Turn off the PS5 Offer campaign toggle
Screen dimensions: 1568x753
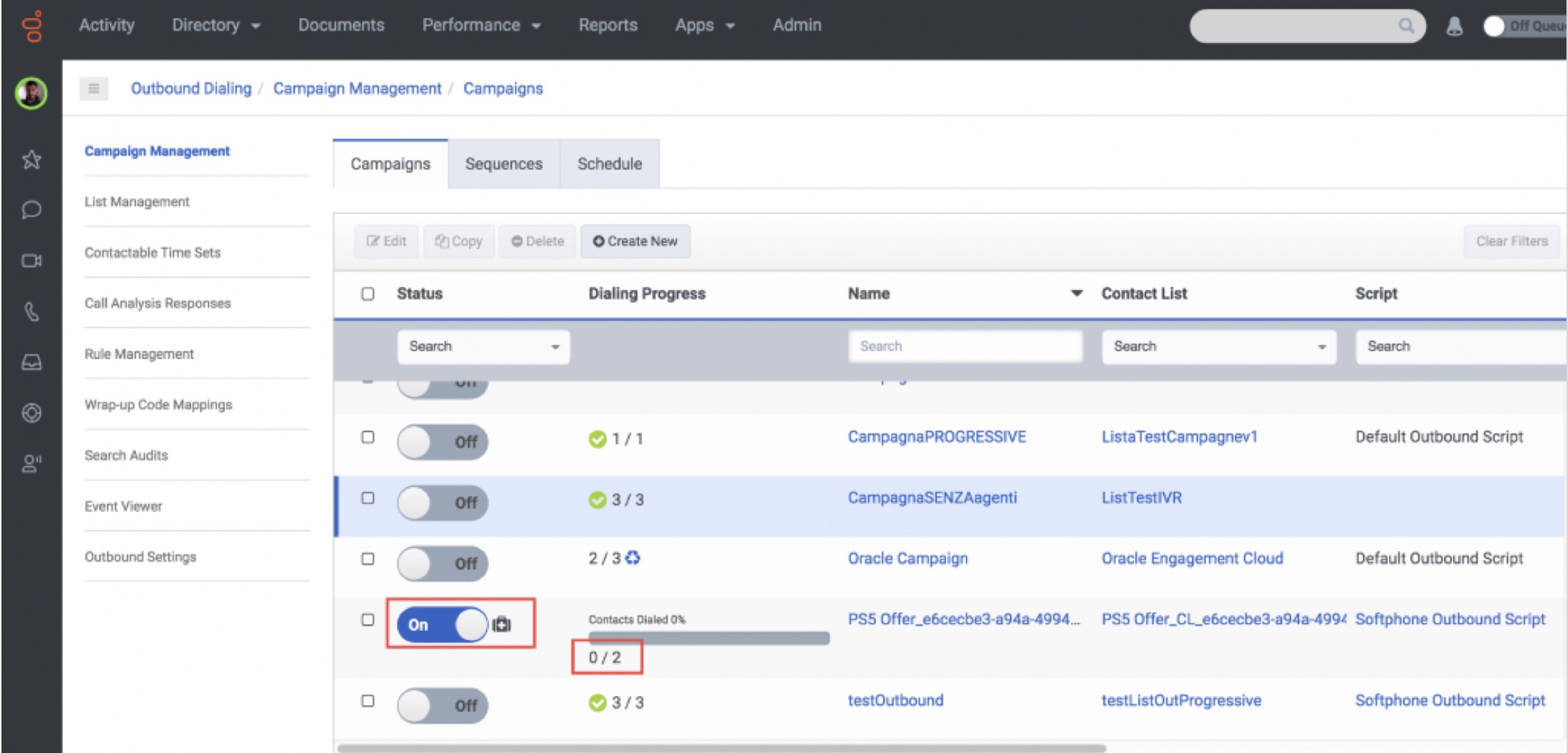442,624
